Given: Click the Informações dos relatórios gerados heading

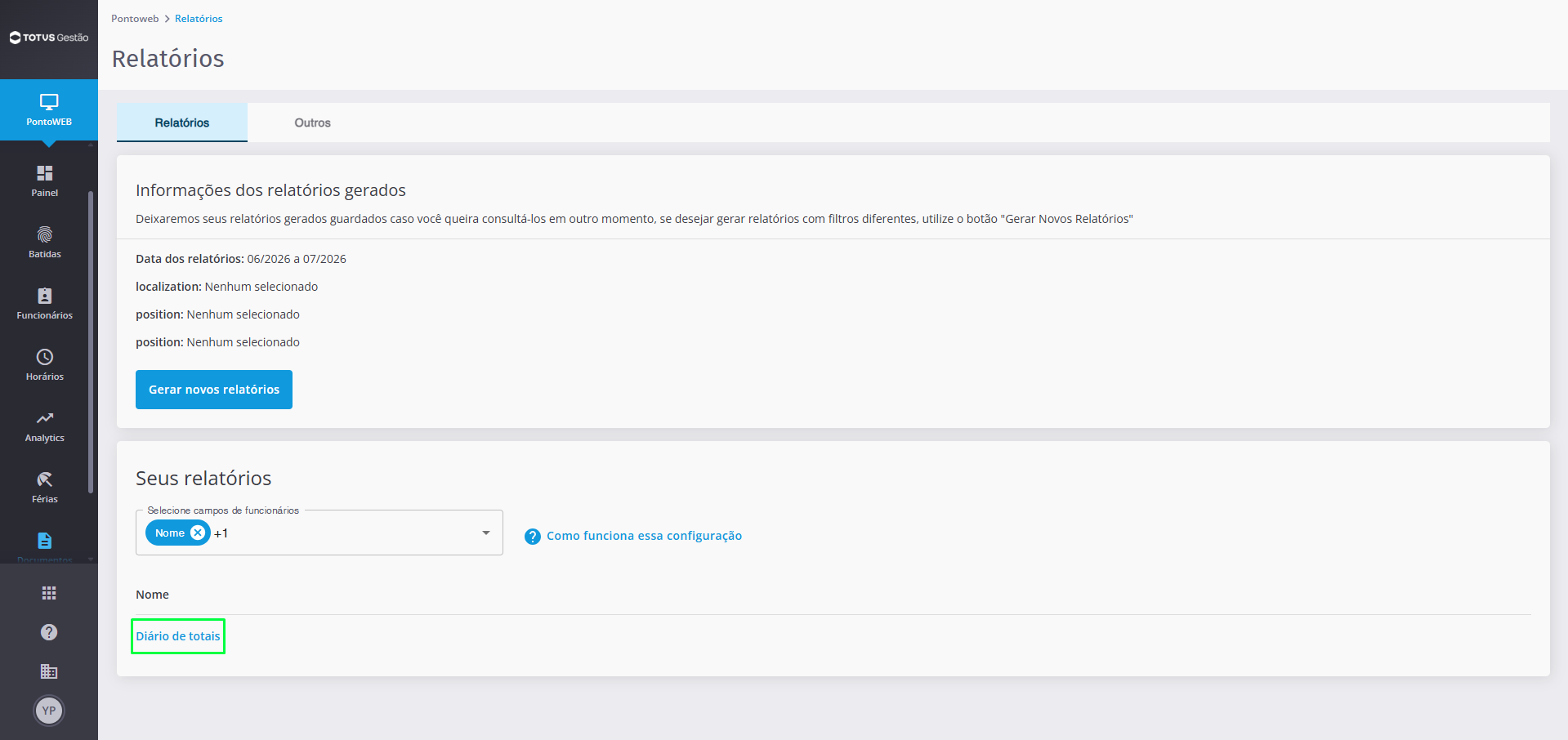Looking at the screenshot, I should click(x=270, y=190).
